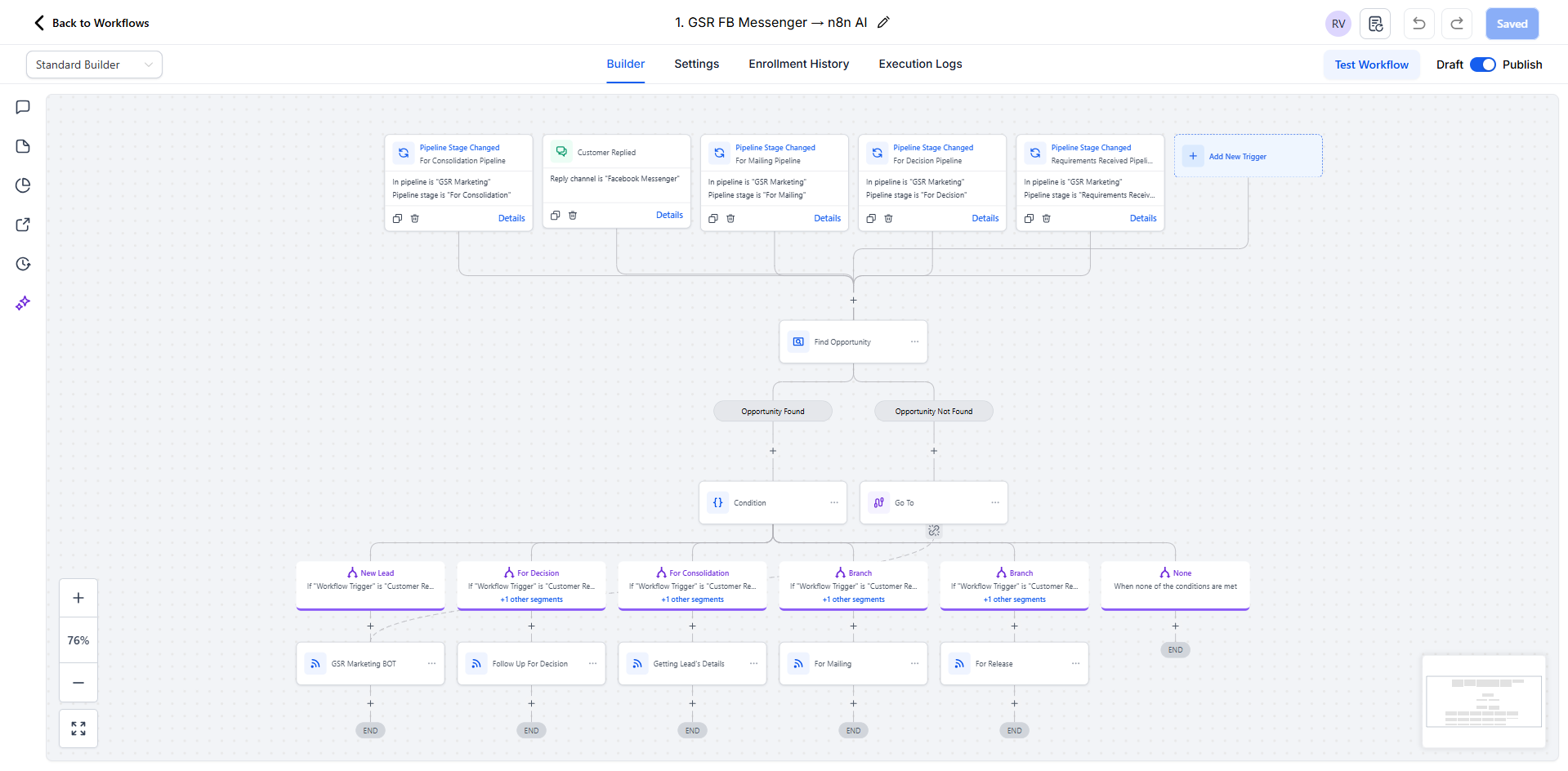
Task: Open options menu on Follow Up For Decision
Action: [x=592, y=663]
